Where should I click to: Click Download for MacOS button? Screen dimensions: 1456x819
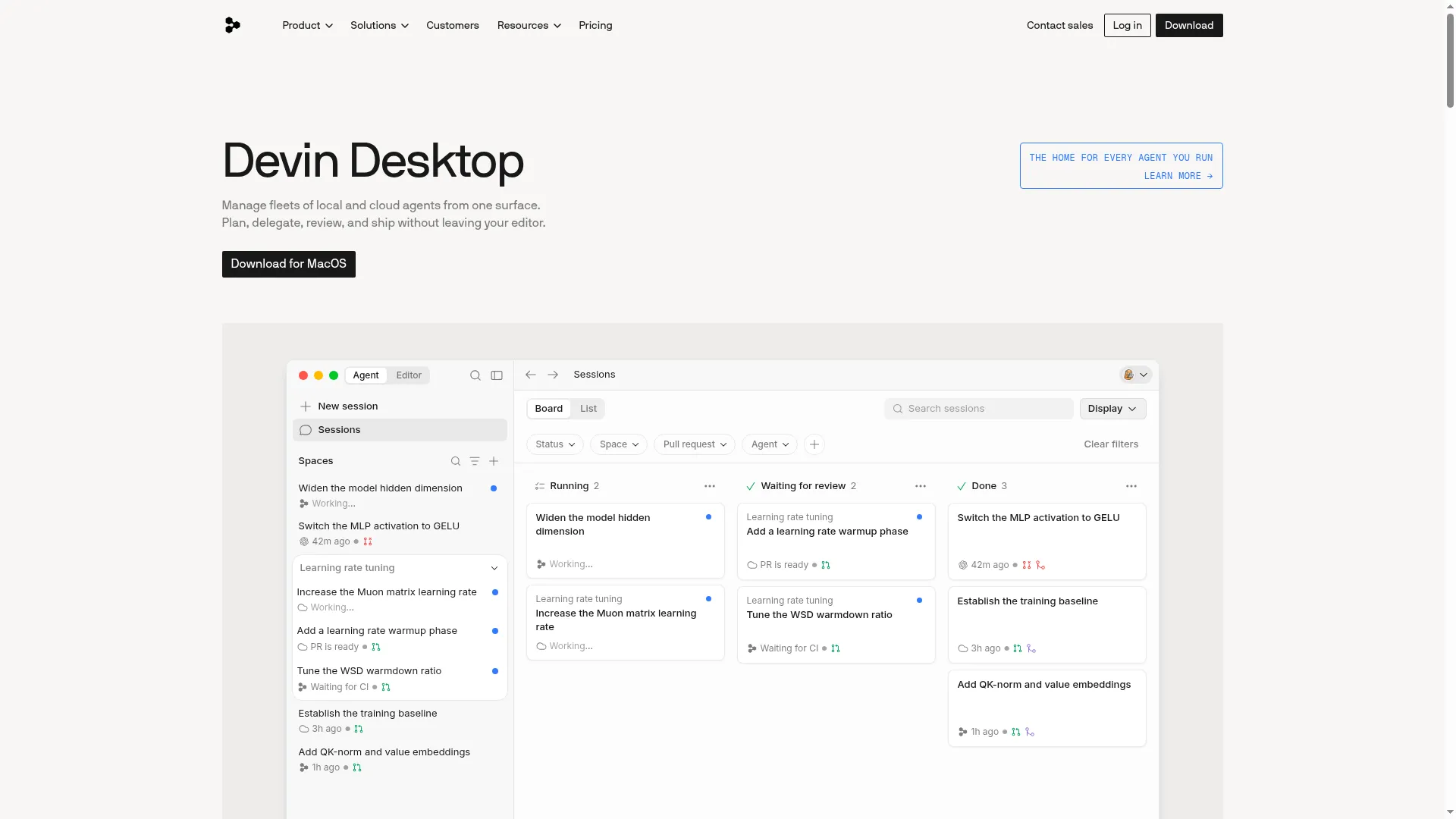[x=288, y=264]
